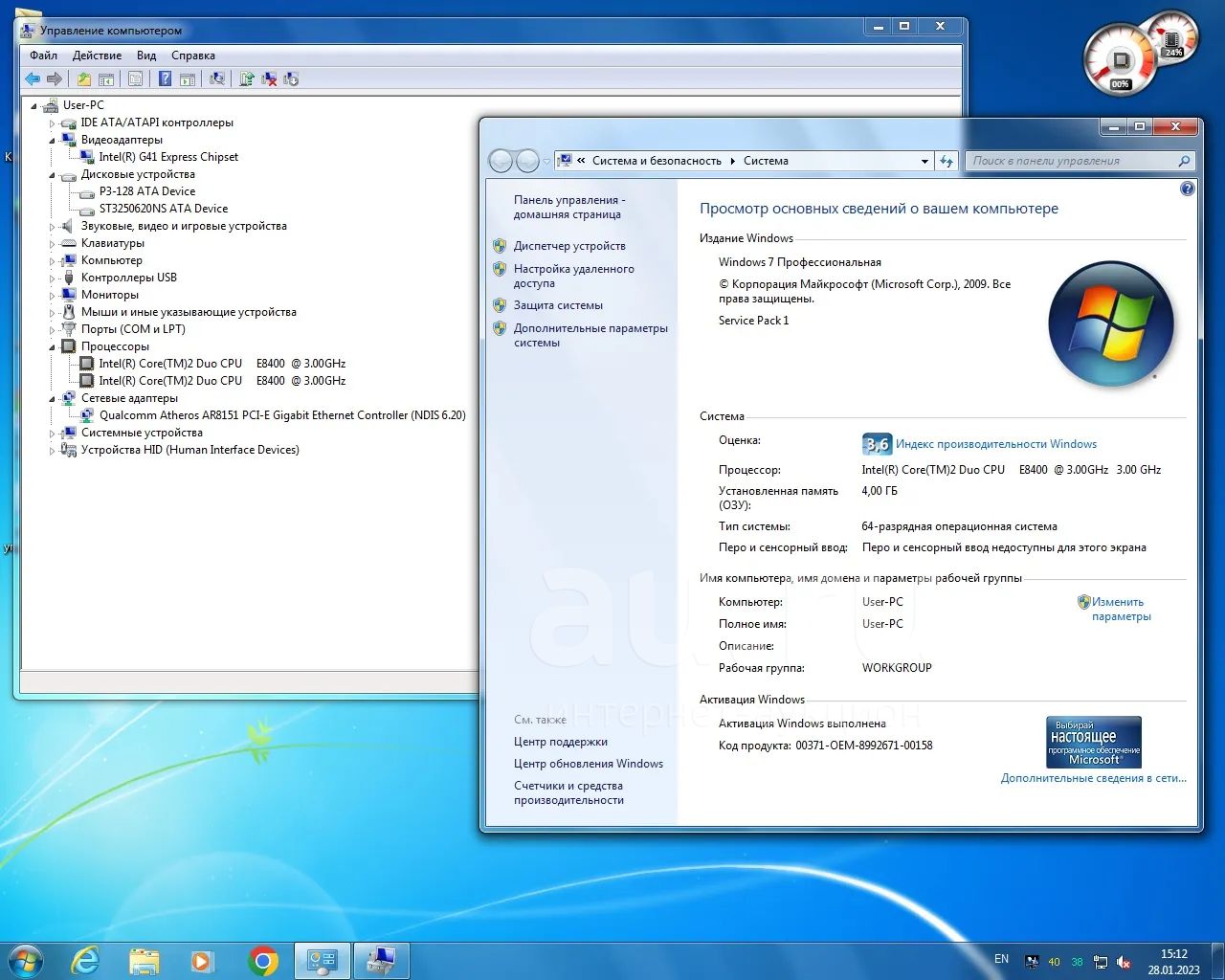Click the Up one level folder icon
The width and height of the screenshot is (1225, 980).
[84, 79]
